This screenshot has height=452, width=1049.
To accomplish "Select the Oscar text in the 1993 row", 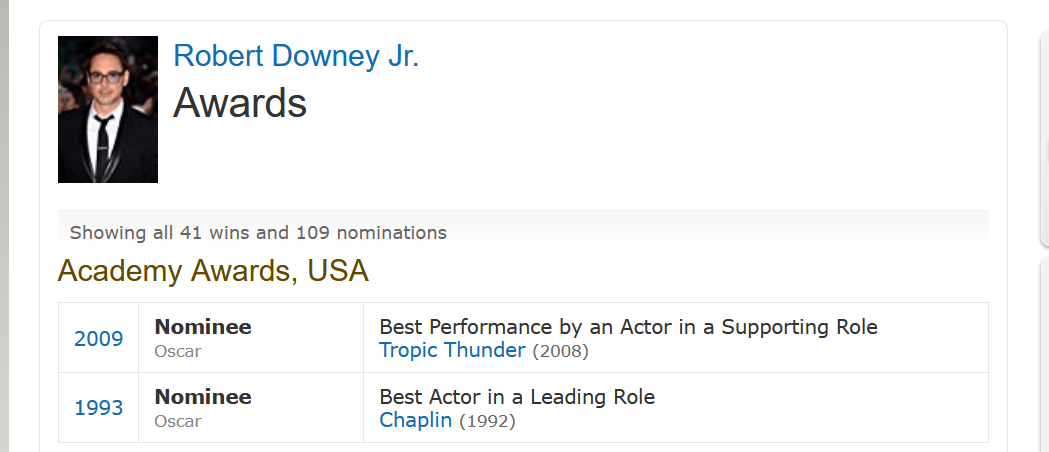I will (178, 421).
